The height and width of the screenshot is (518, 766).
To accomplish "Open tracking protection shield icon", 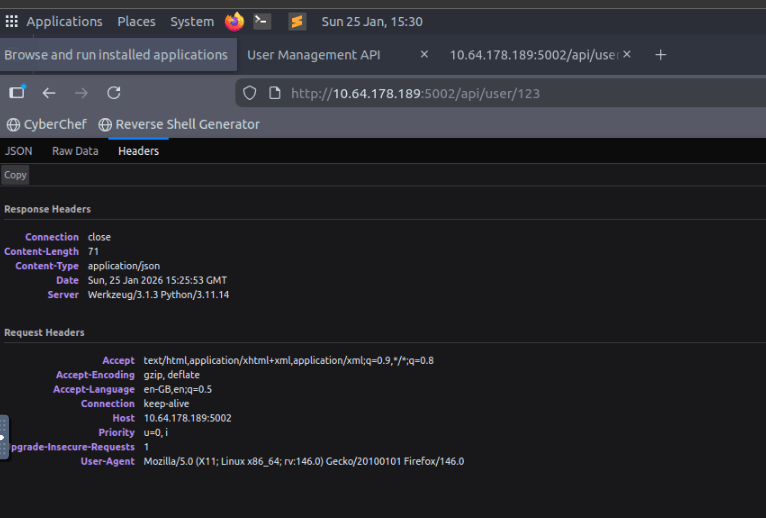I will click(x=250, y=93).
